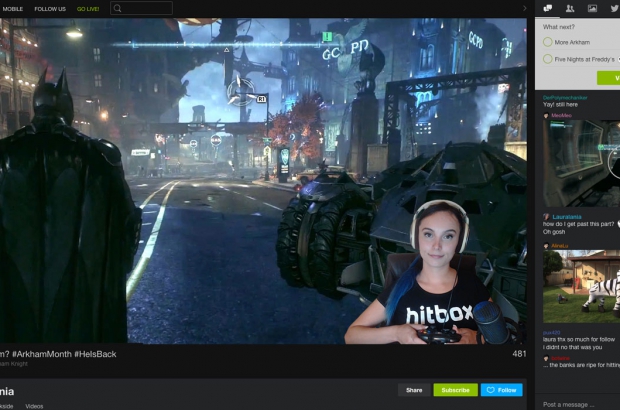
Task: Click the #ArkhamMonth #HelsBack stream title
Action: pyautogui.click(x=58, y=354)
